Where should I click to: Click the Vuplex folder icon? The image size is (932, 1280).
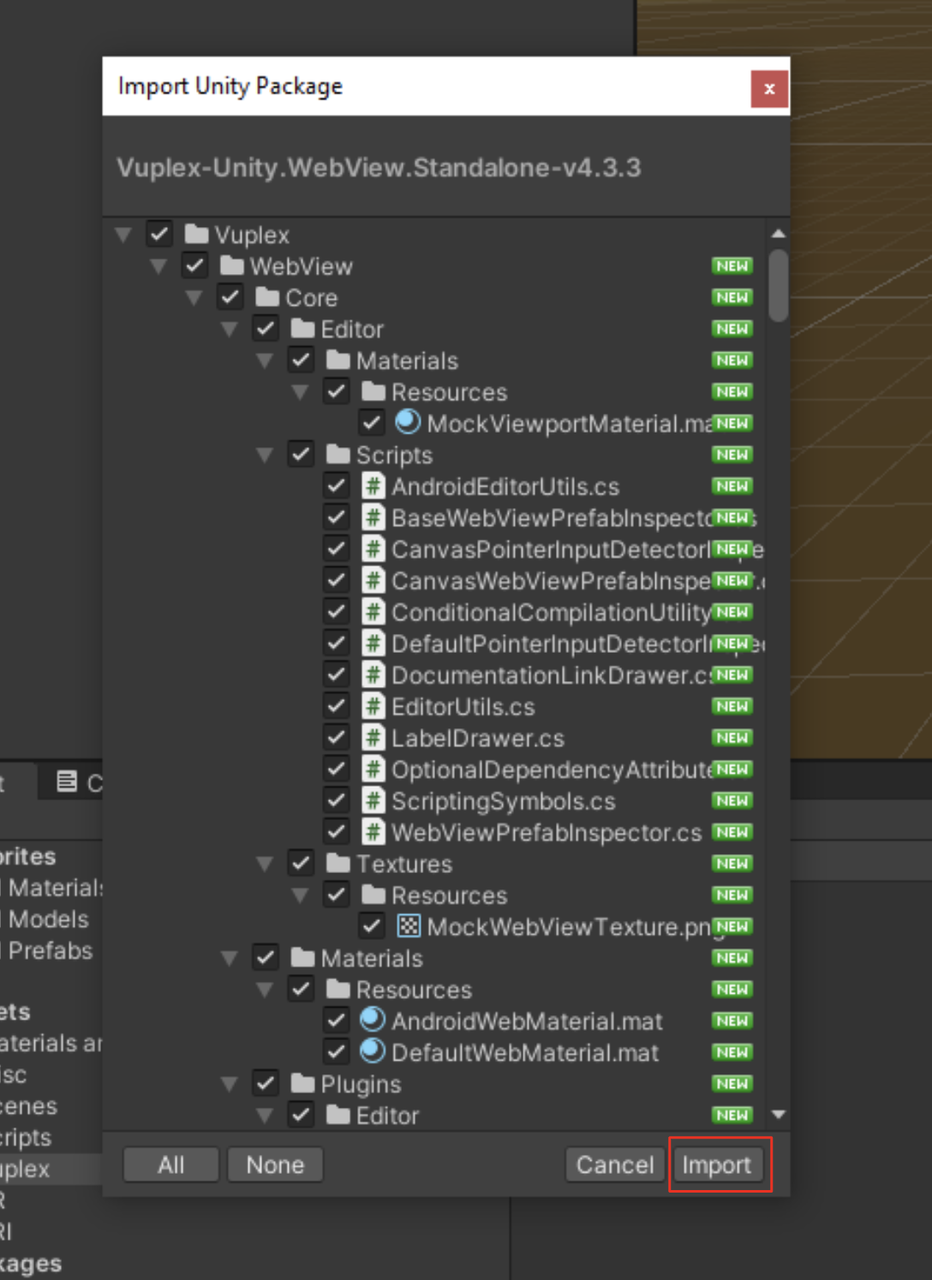196,235
